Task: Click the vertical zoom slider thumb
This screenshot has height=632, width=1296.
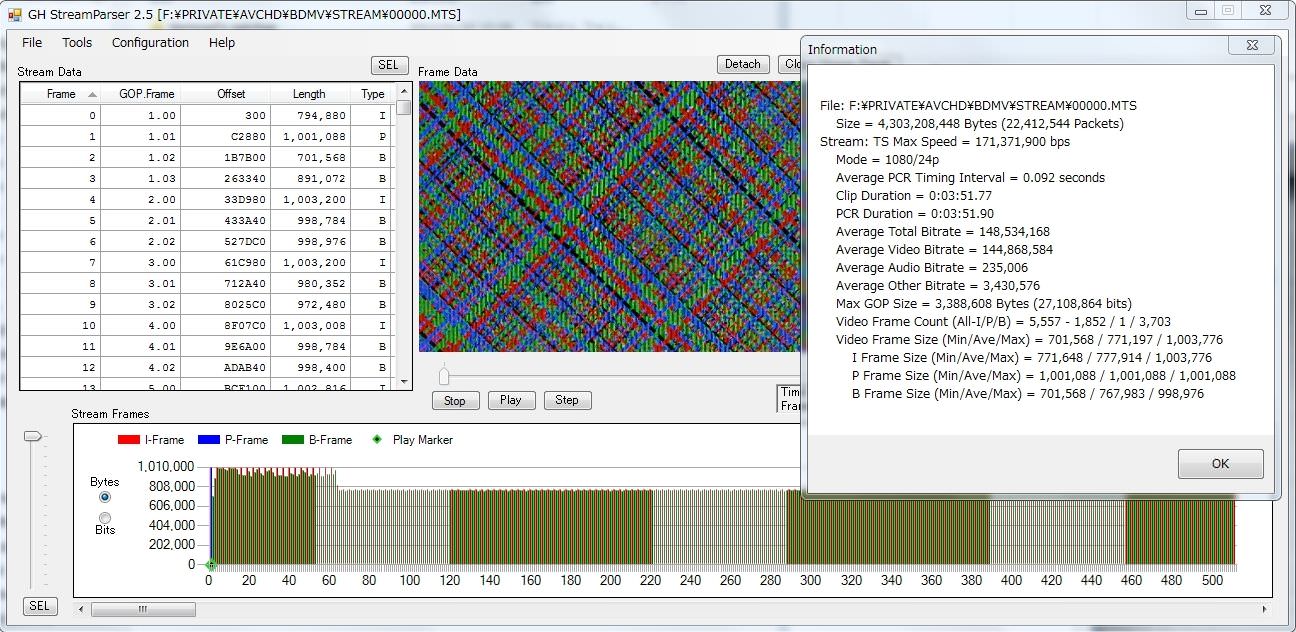Action: click(34, 436)
